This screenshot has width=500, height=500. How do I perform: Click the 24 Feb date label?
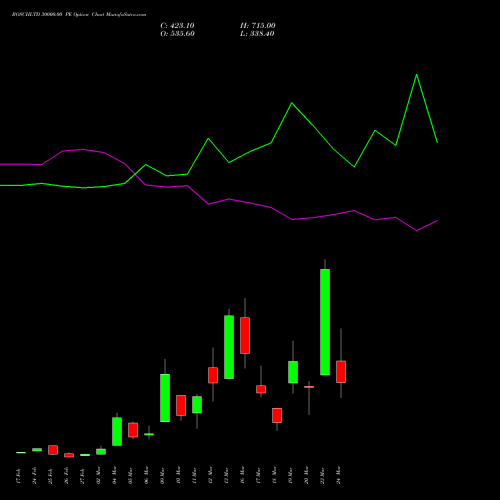point(34,476)
